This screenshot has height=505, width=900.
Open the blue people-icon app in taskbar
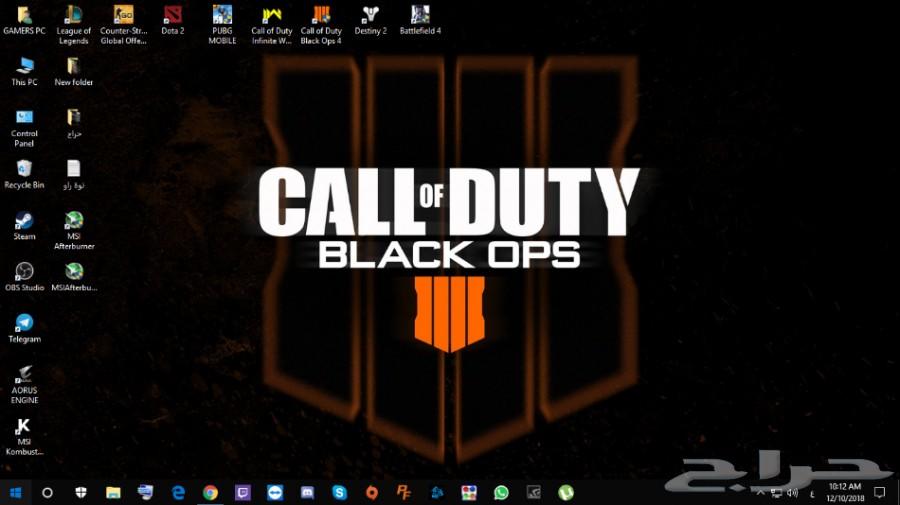437,492
